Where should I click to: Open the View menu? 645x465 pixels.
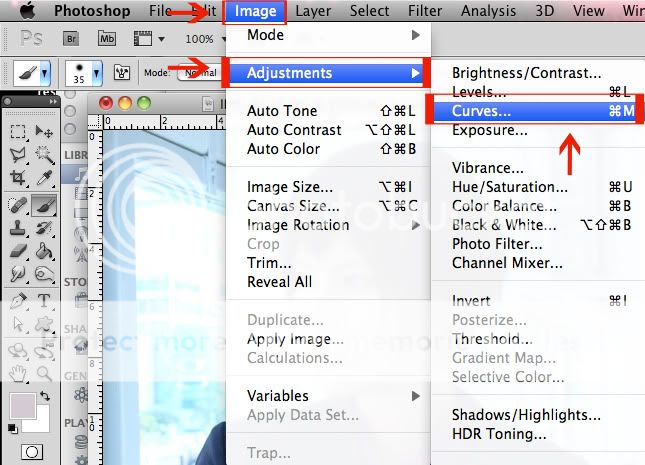pyautogui.click(x=589, y=11)
